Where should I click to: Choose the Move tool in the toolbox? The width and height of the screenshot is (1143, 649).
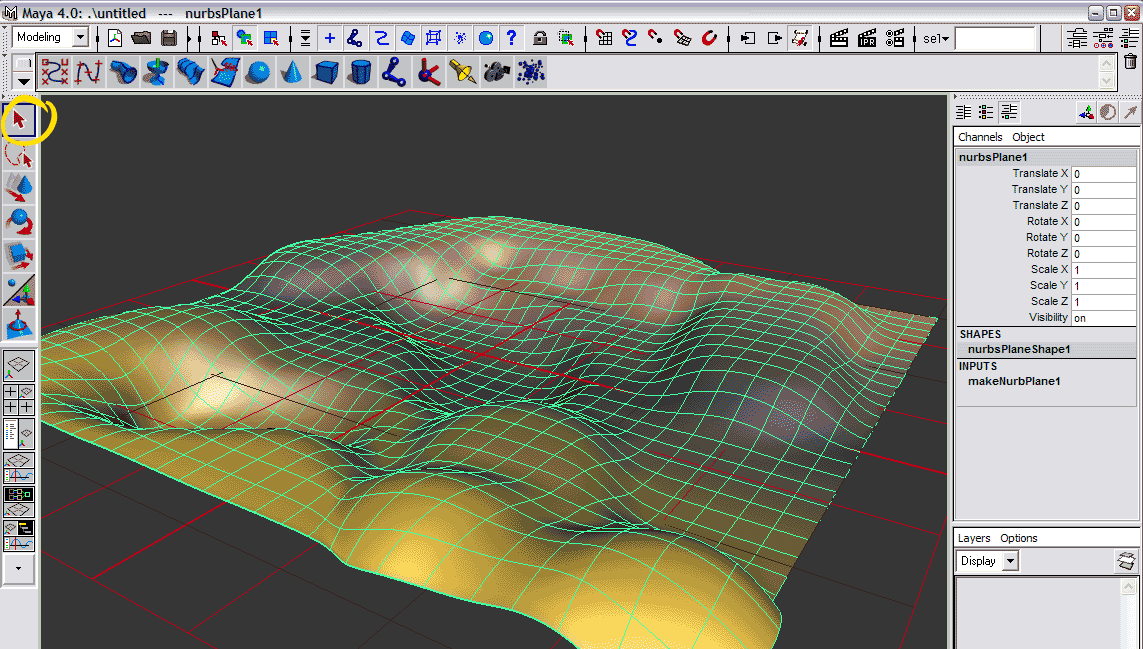[19, 187]
